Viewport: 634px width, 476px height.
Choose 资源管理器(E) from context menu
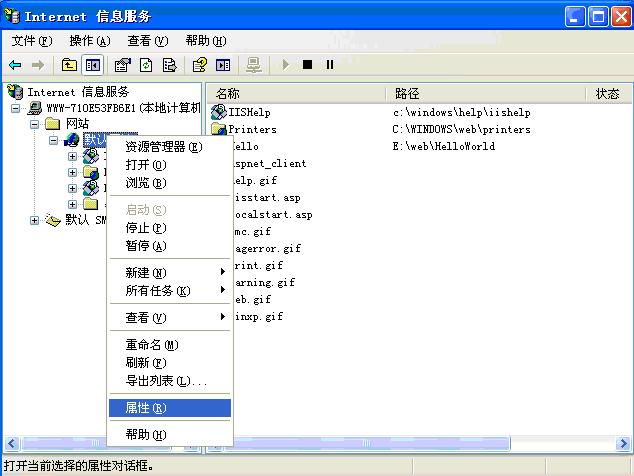[170, 147]
